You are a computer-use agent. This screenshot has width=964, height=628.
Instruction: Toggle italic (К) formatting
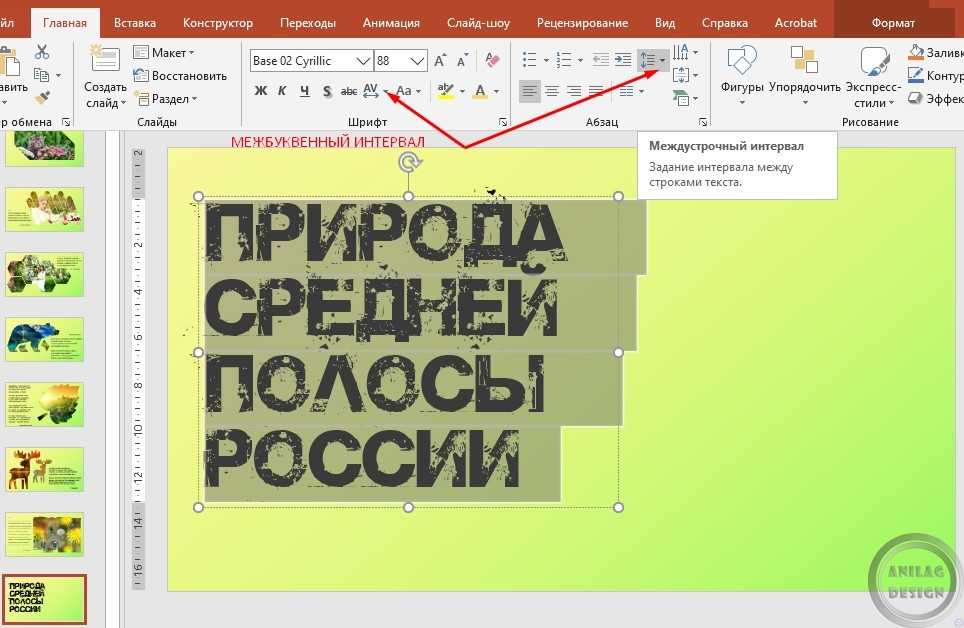pos(282,92)
